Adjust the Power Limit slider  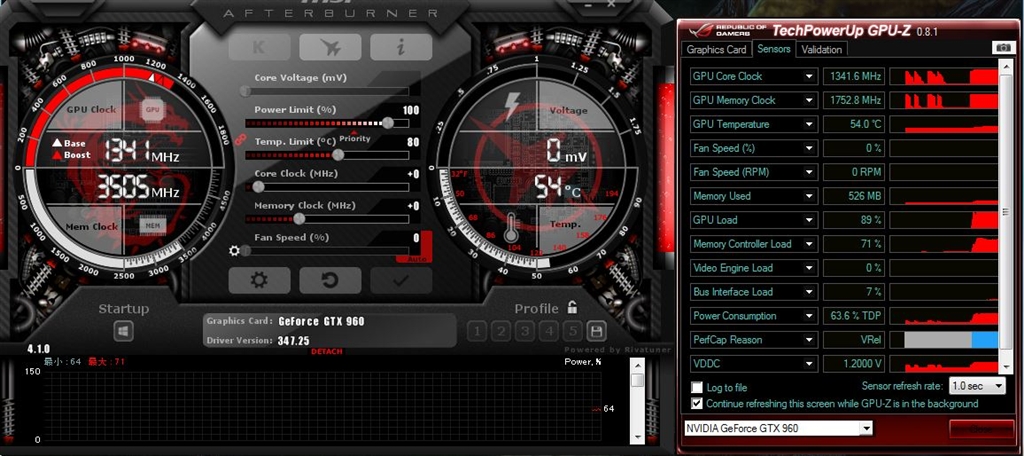click(x=327, y=123)
